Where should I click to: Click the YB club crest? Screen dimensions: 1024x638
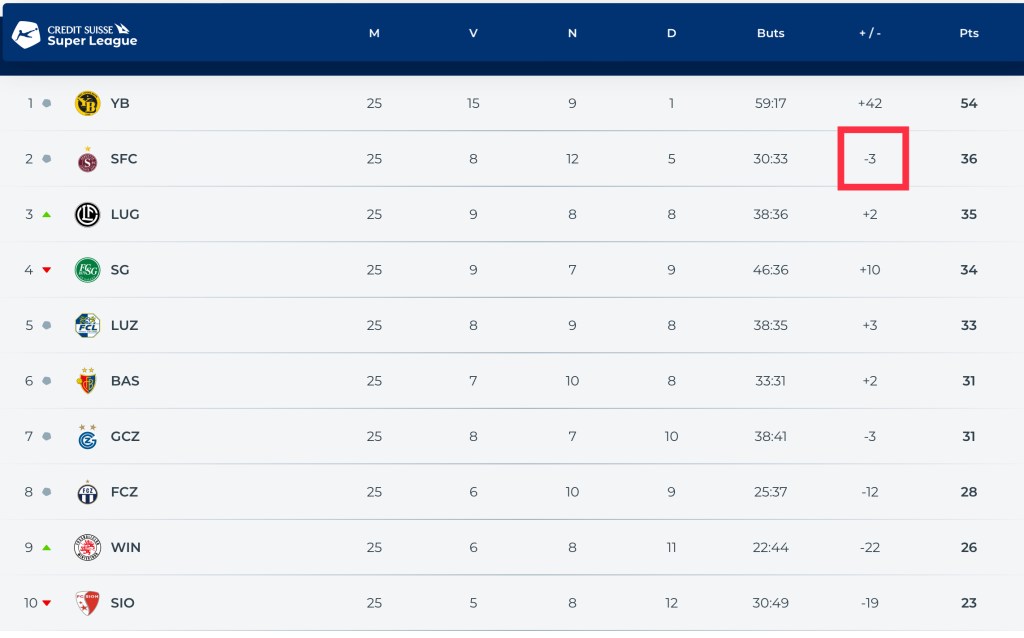coord(88,103)
